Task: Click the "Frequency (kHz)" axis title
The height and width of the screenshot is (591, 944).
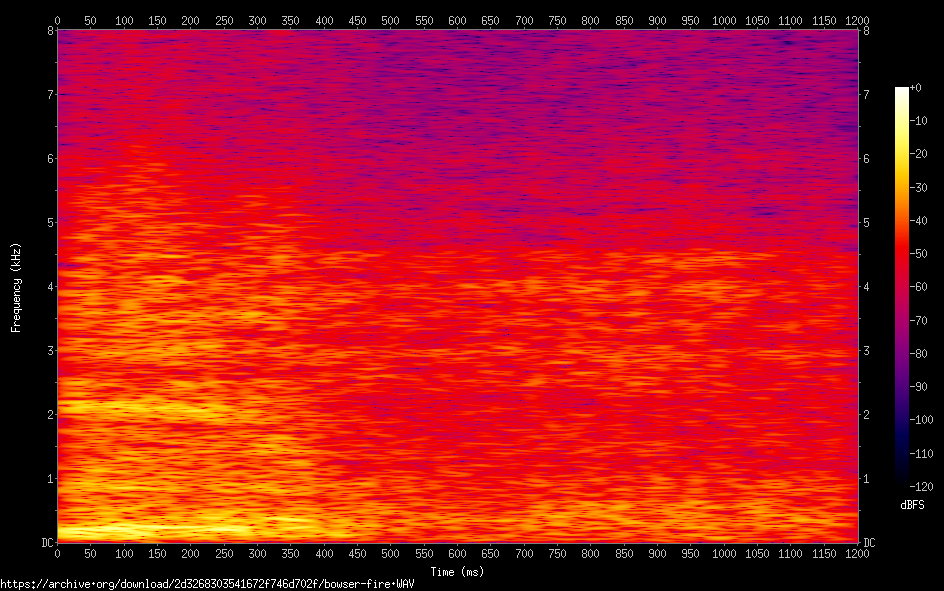Action: 16,287
